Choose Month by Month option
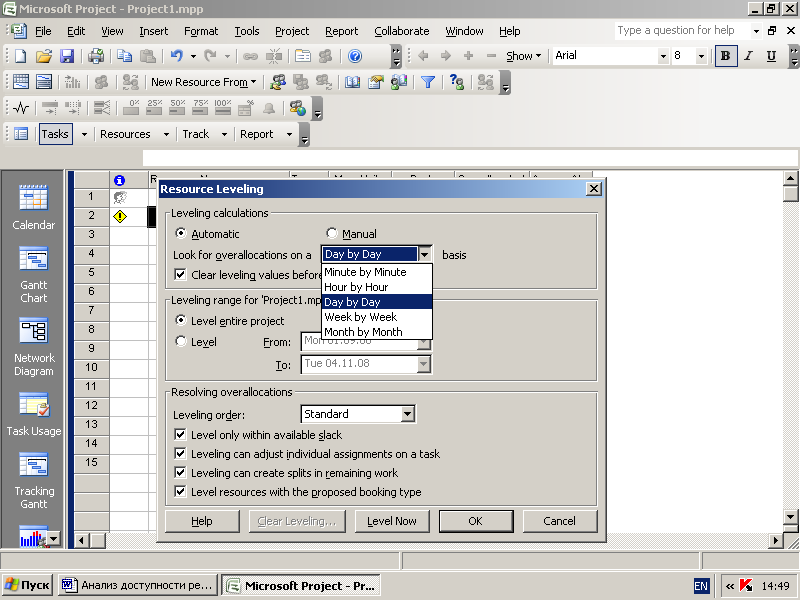Viewport: 800px width, 600px height. [377, 332]
